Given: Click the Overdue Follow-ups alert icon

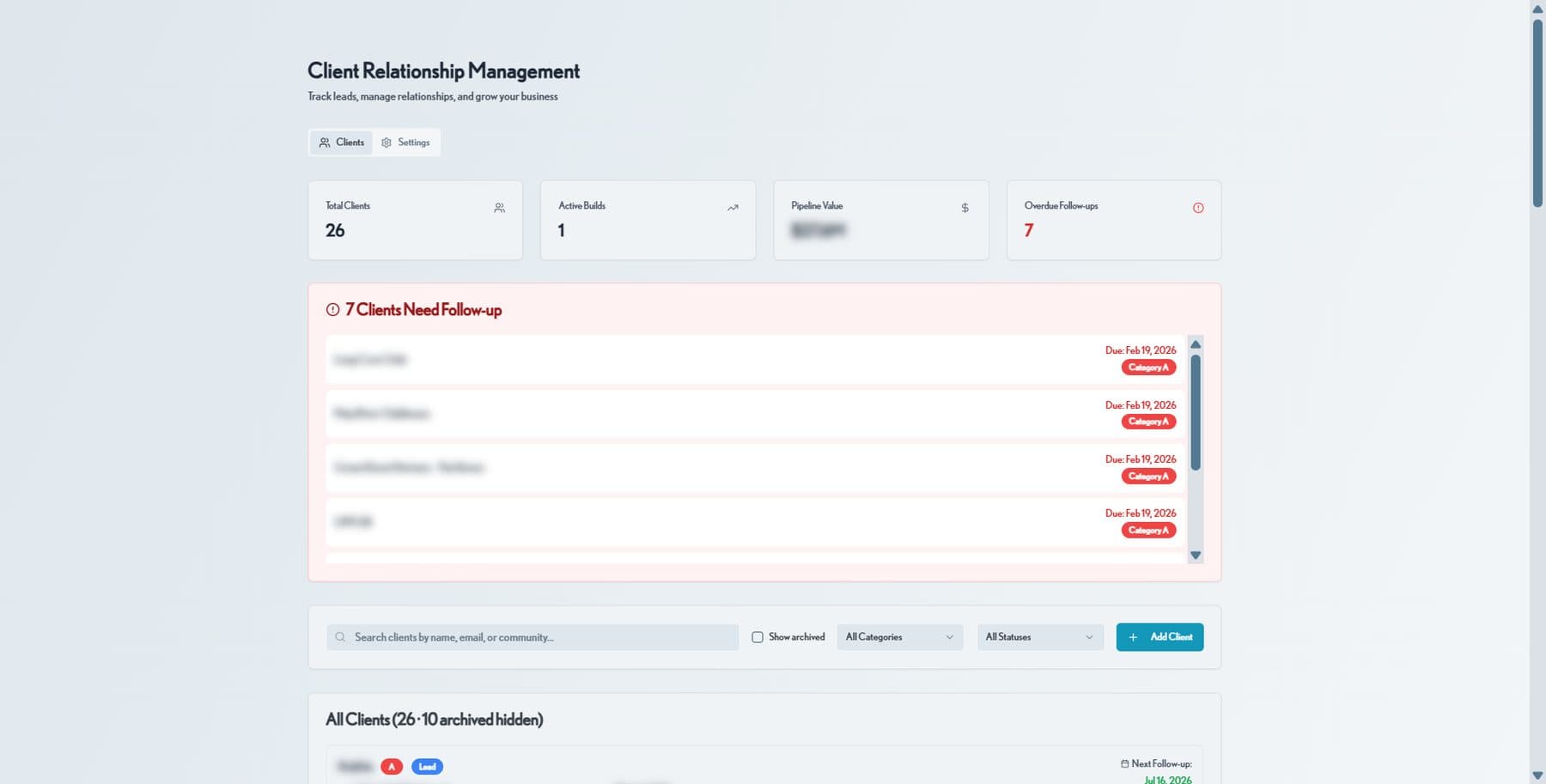Looking at the screenshot, I should pos(1198,208).
